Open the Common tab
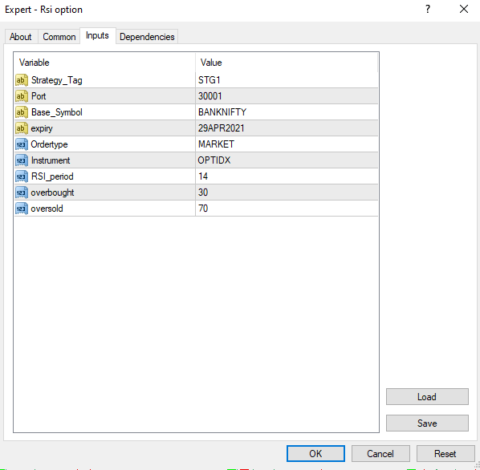This screenshot has width=480, height=470. click(x=59, y=37)
